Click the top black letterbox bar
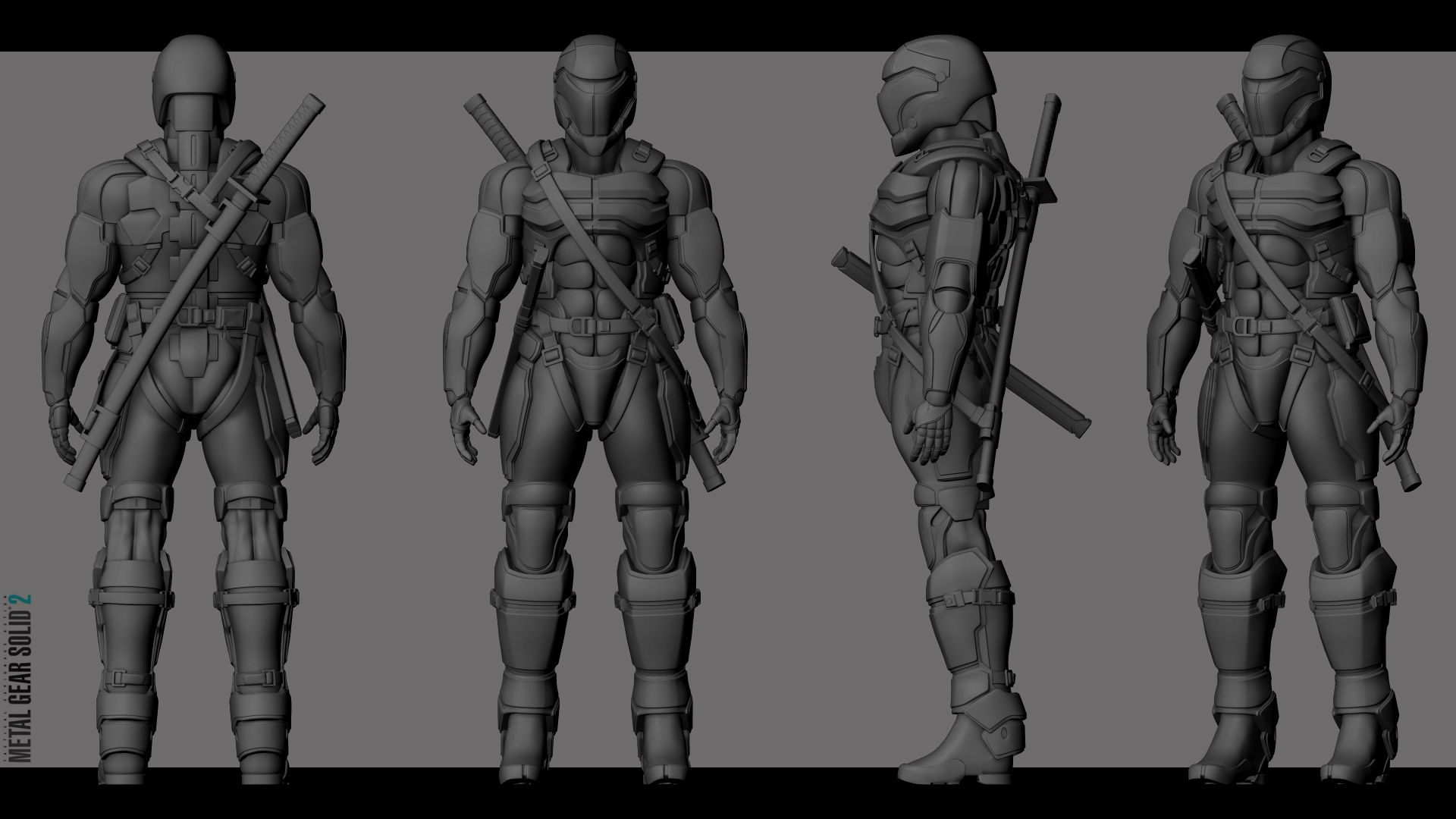Viewport: 1456px width, 819px height. click(x=728, y=24)
